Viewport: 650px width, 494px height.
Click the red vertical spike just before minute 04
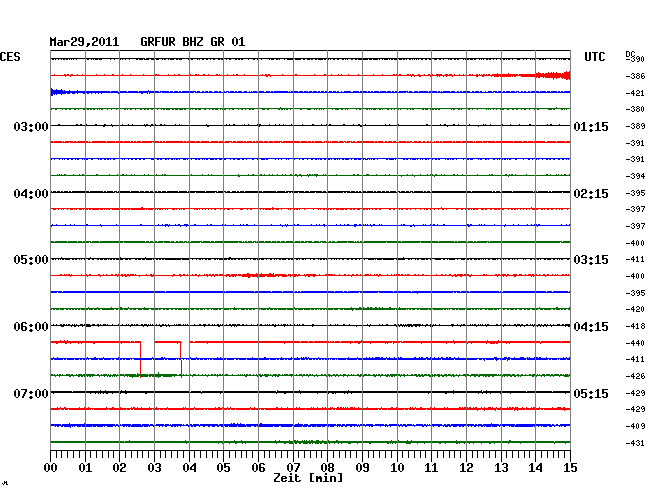[181, 359]
